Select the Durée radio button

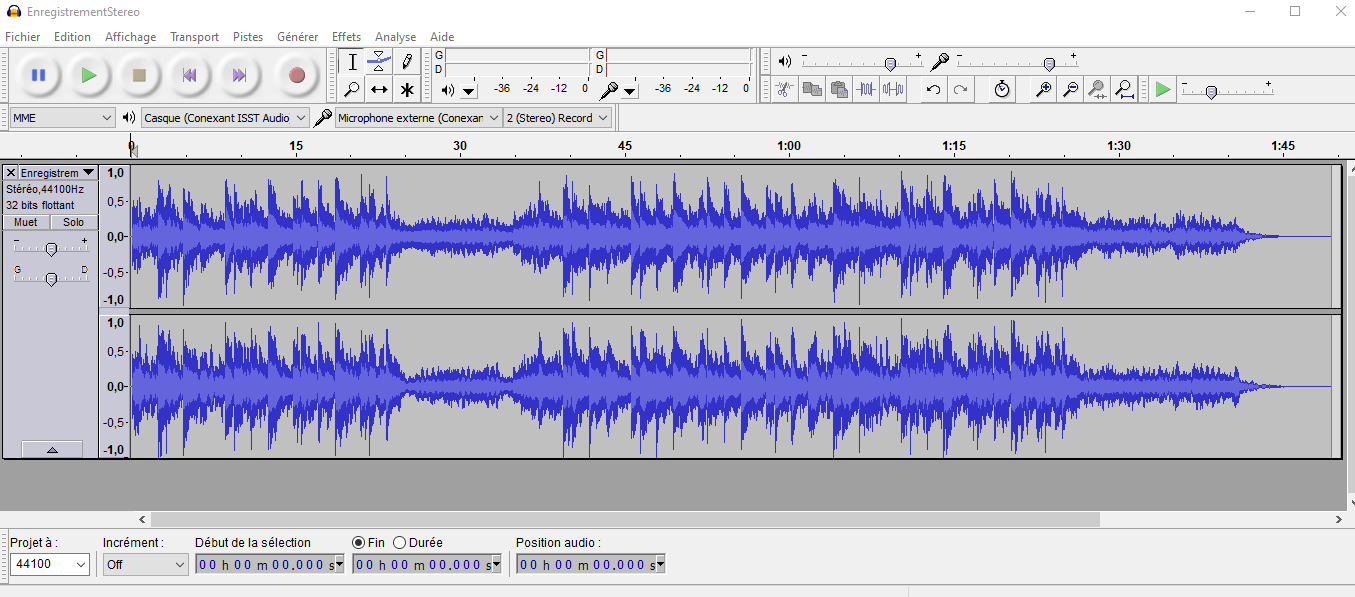pyautogui.click(x=400, y=543)
